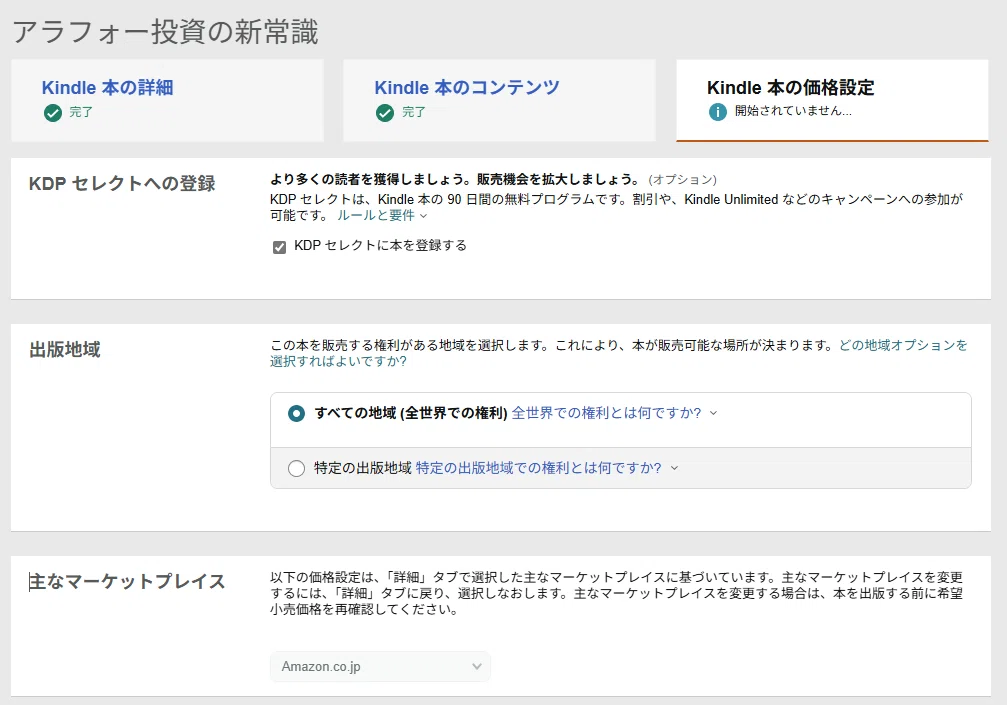Image resolution: width=1007 pixels, height=705 pixels.
Task: Click green checkmark icon under Kindle 本のコンテンツ
Action: (x=385, y=113)
